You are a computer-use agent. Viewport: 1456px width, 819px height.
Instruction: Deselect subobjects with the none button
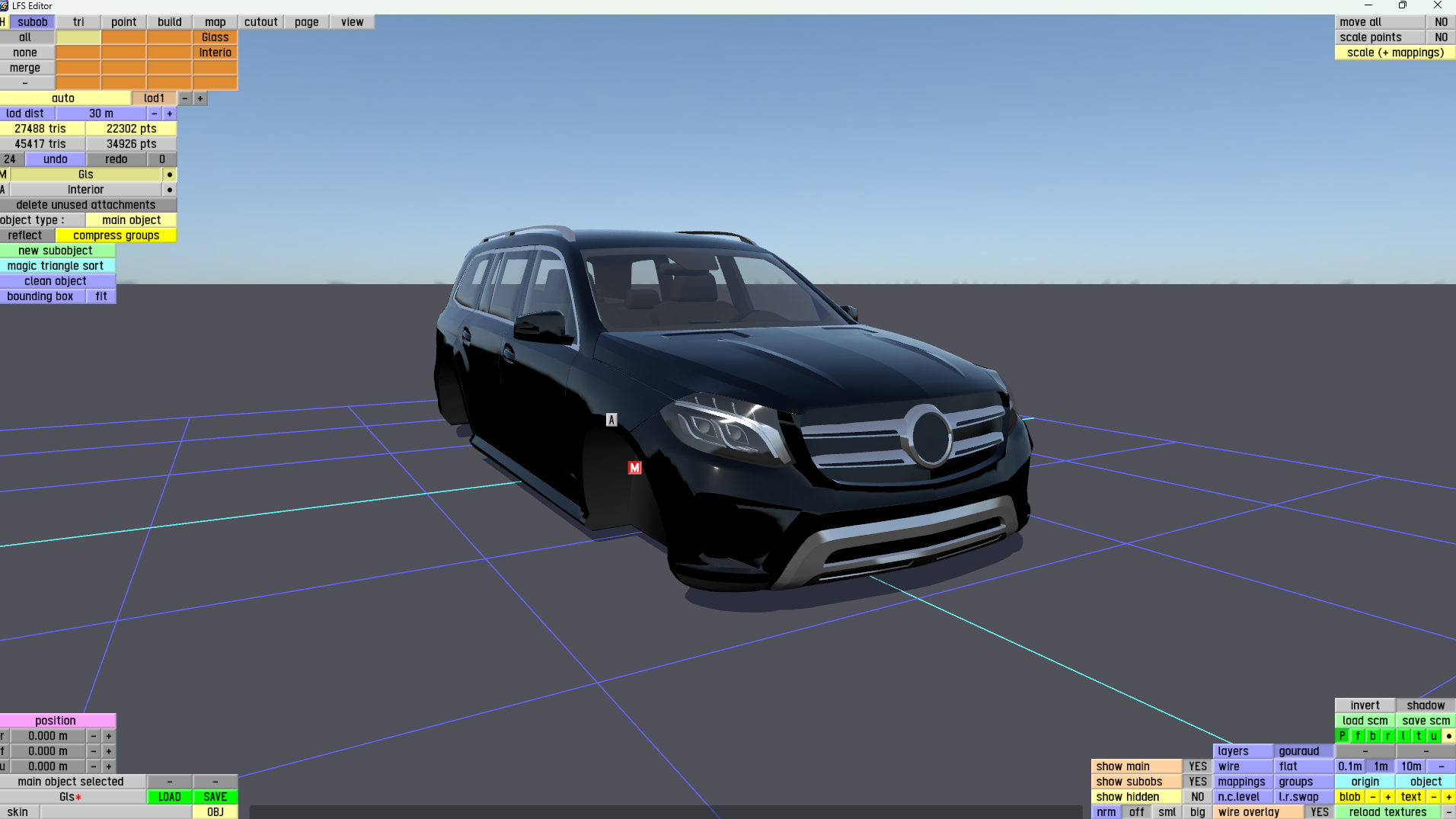coord(25,53)
